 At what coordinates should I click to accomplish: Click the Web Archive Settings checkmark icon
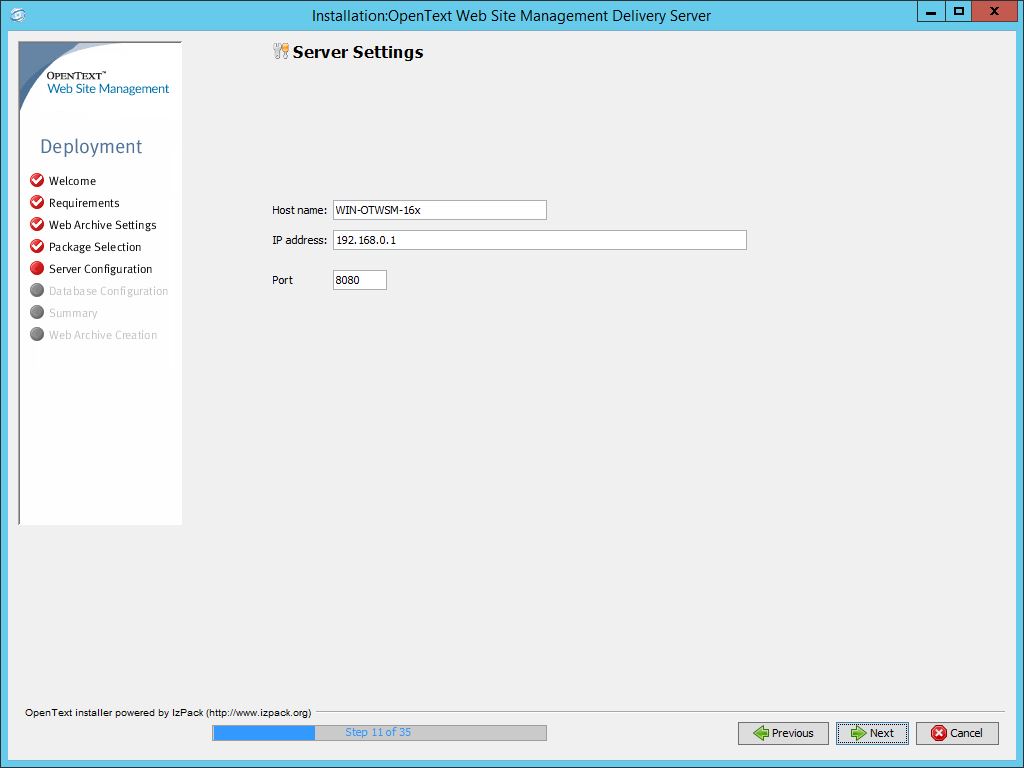(x=37, y=224)
